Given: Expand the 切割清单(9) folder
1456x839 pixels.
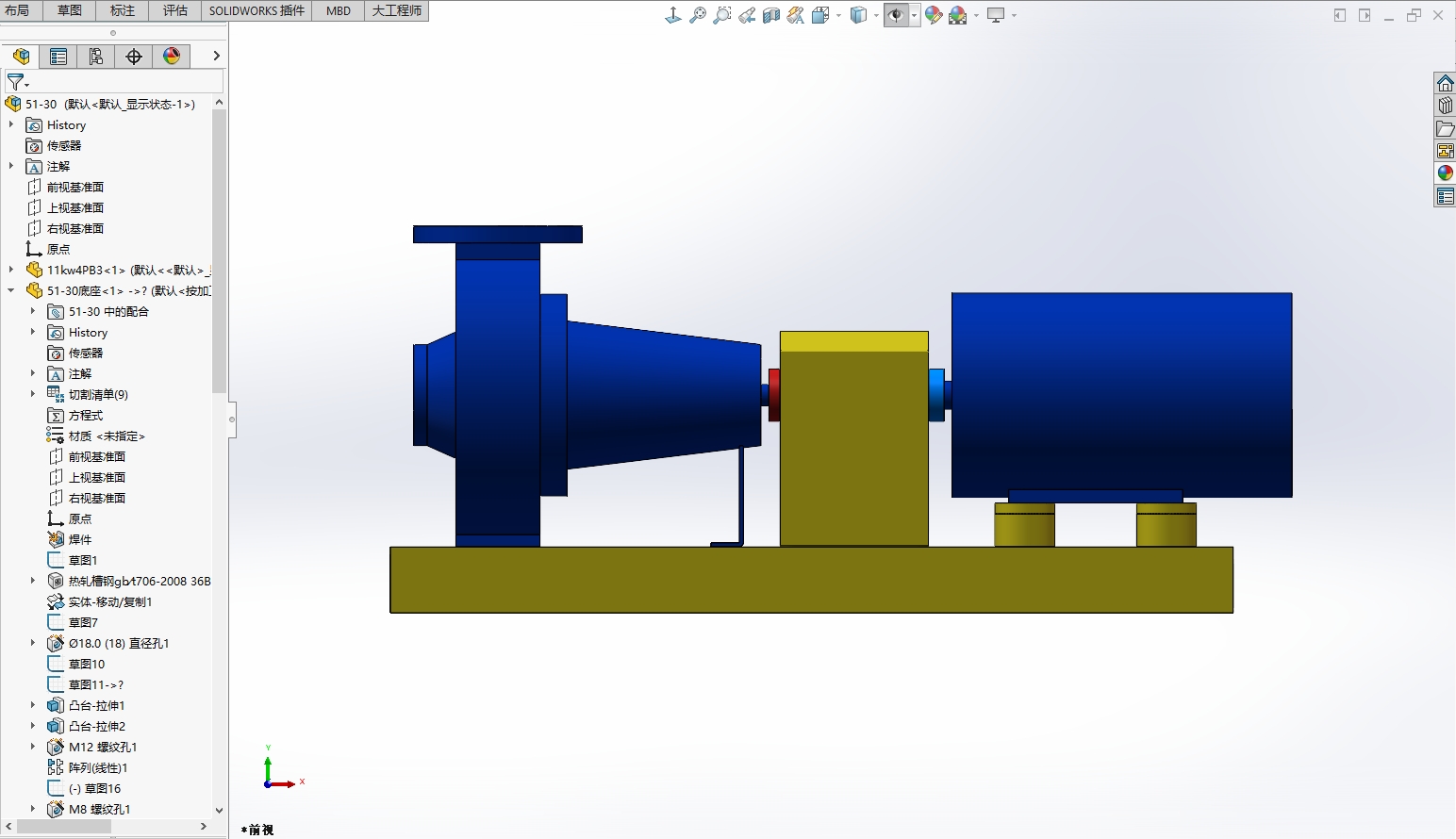Looking at the screenshot, I should (x=33, y=394).
